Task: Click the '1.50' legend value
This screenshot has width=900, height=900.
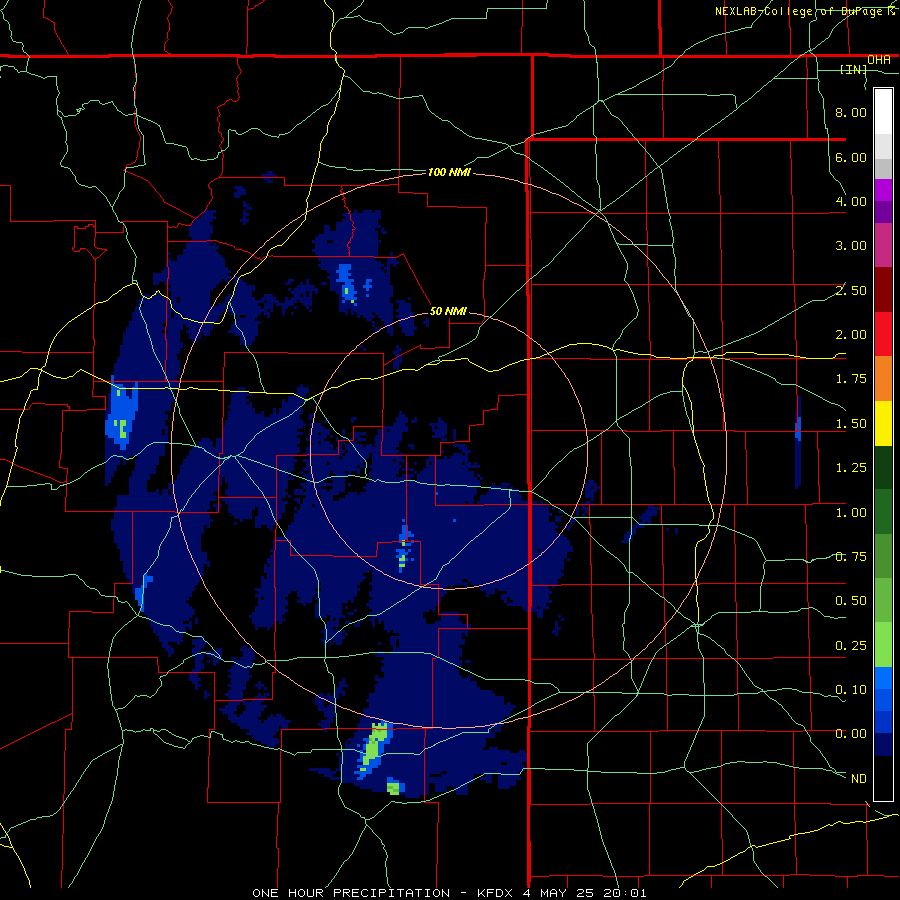Action: (851, 424)
